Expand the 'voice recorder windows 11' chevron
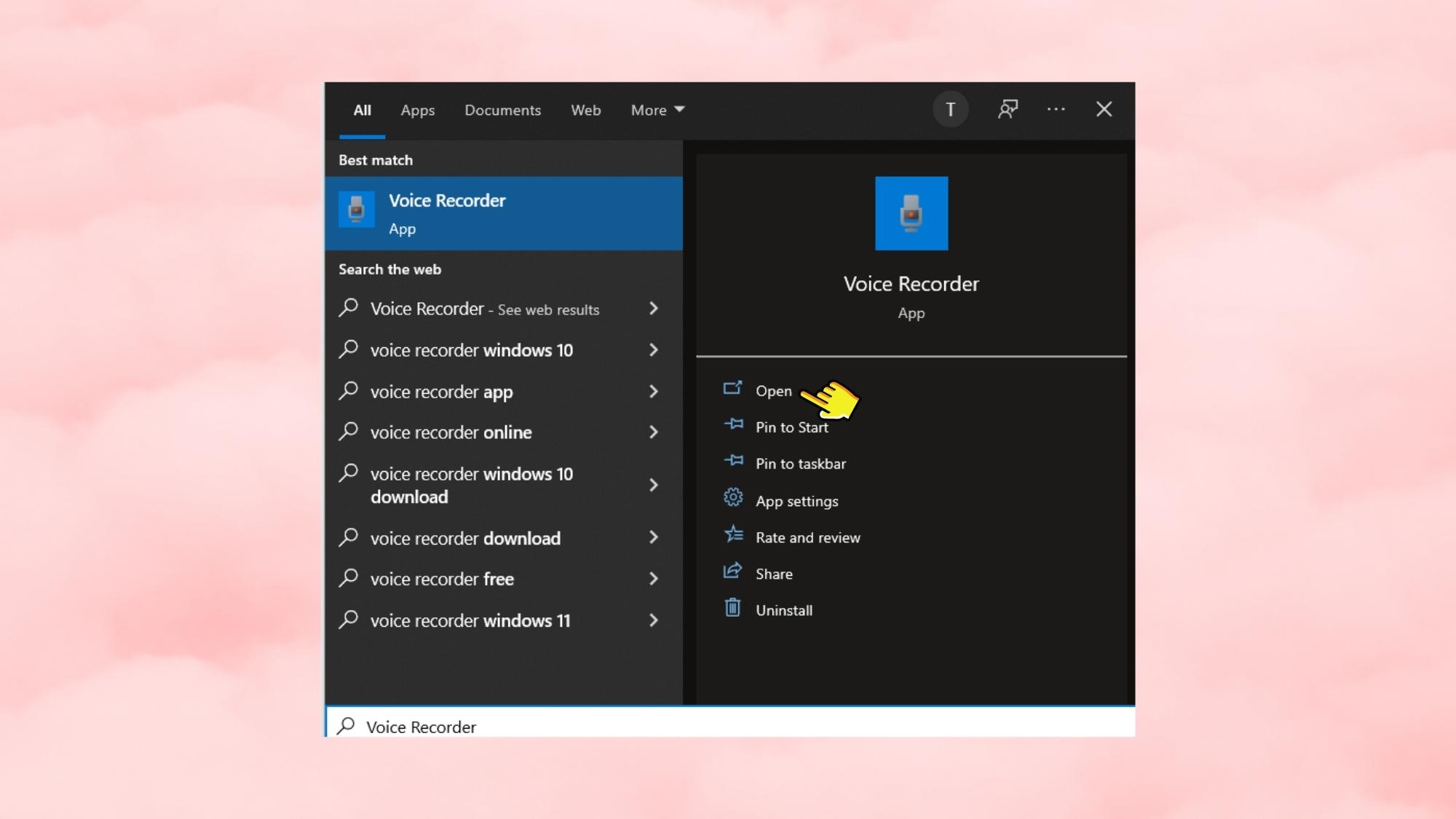 point(654,620)
